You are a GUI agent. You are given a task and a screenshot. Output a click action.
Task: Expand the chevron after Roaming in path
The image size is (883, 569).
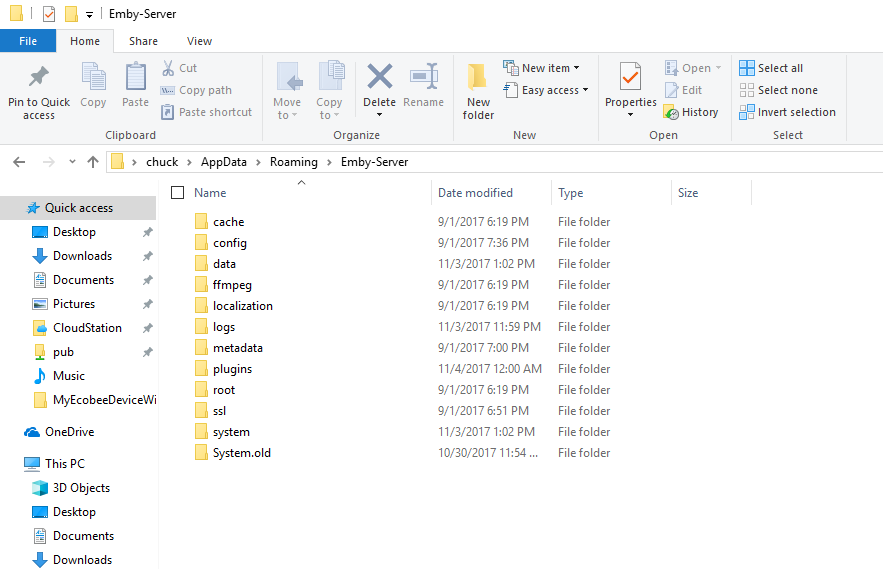click(x=329, y=162)
